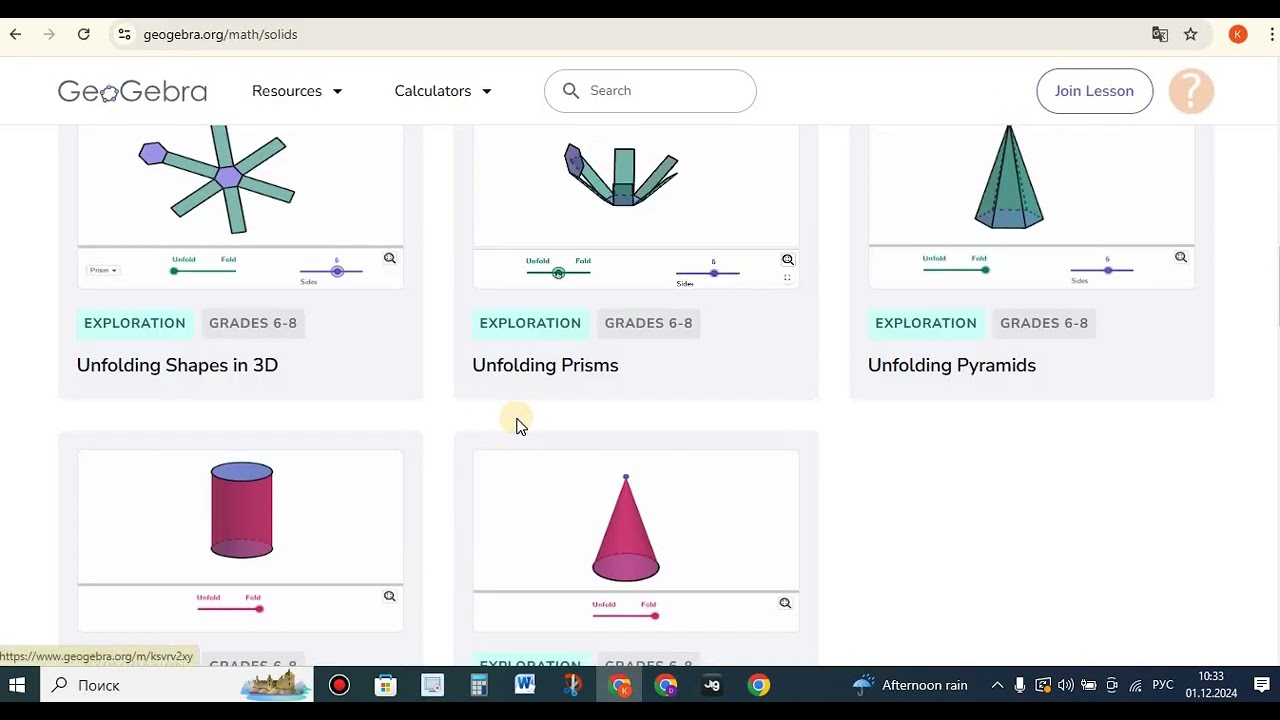
Task: Click the search magnifier icon in search box
Action: pyautogui.click(x=571, y=91)
